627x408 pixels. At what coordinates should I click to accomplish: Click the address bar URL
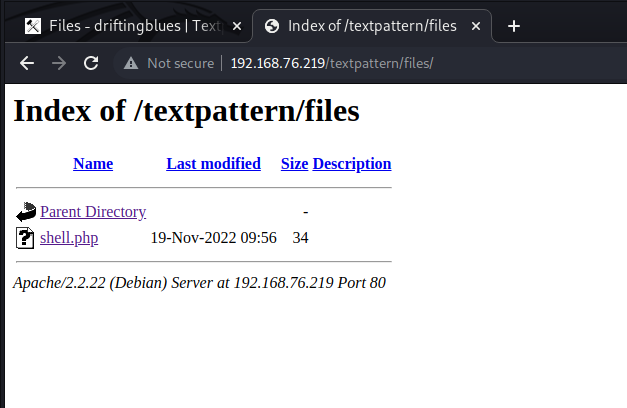click(332, 63)
